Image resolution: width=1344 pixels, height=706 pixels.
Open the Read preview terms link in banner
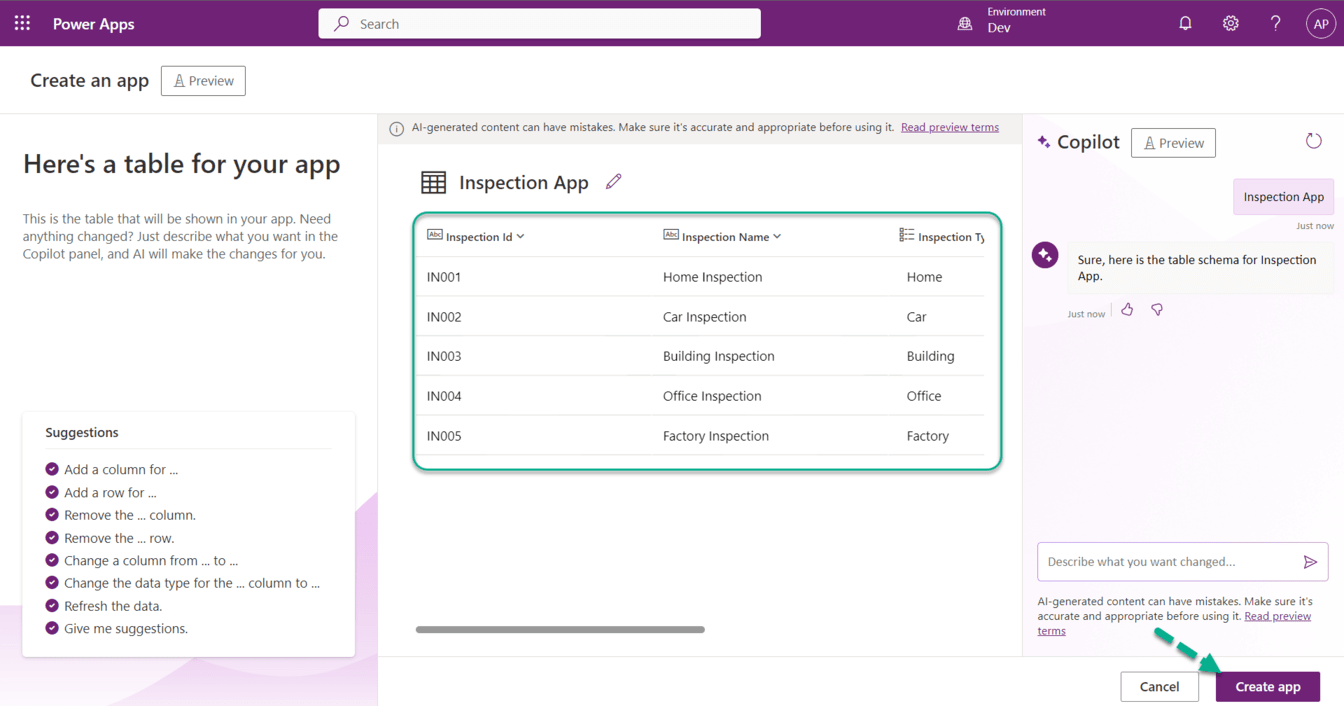click(949, 128)
